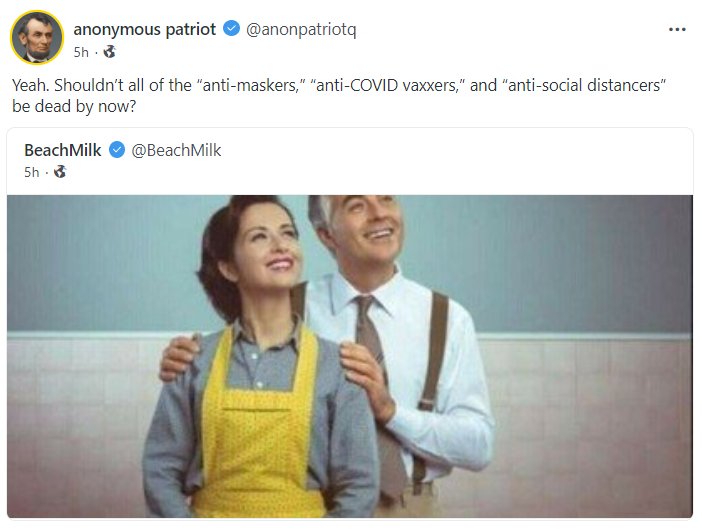Click the anonymous patriot Lincoln avatar
Image resolution: width=702 pixels, height=529 pixels.
click(x=37, y=39)
